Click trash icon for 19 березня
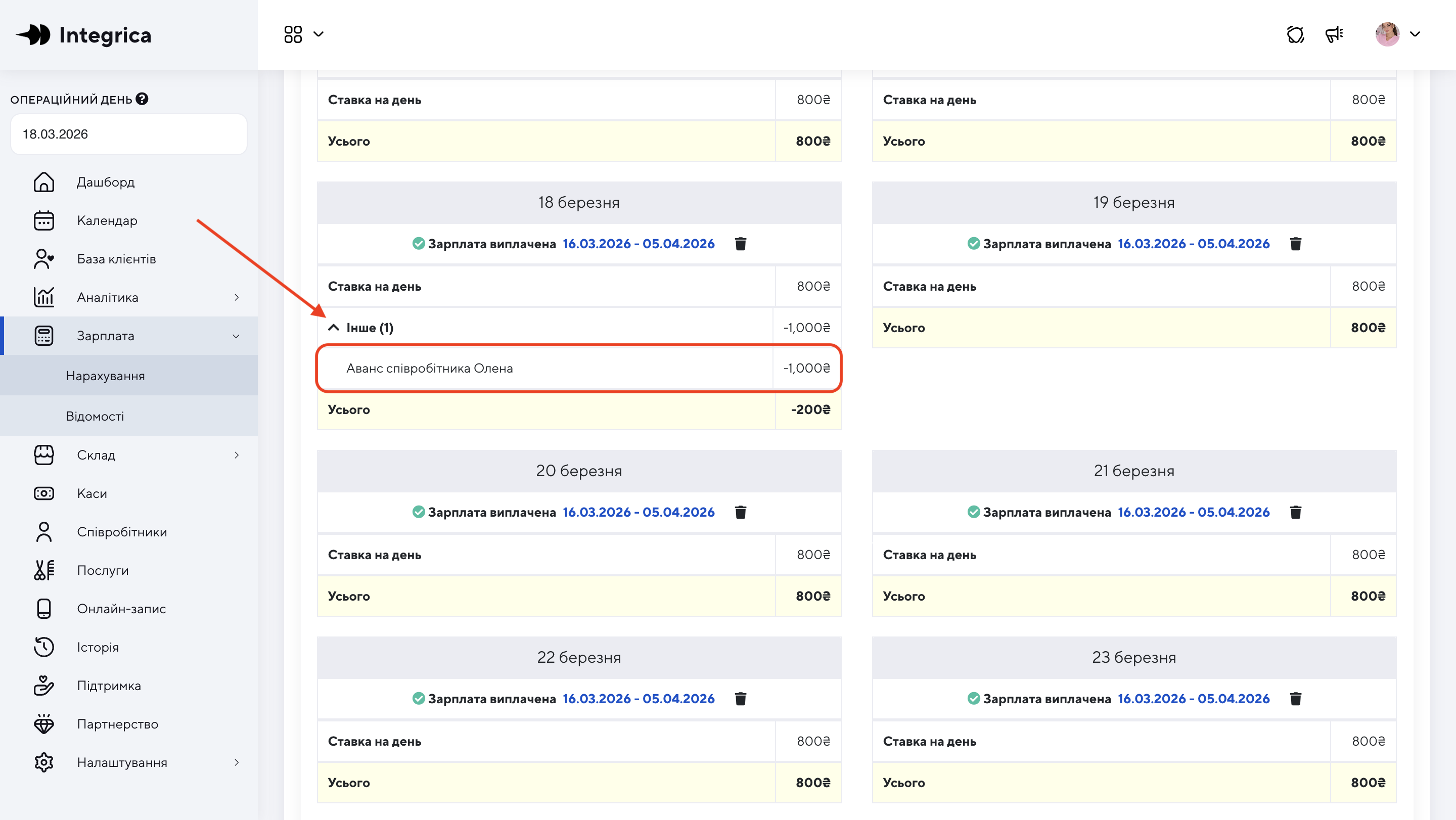This screenshot has height=820, width=1456. 1295,244
